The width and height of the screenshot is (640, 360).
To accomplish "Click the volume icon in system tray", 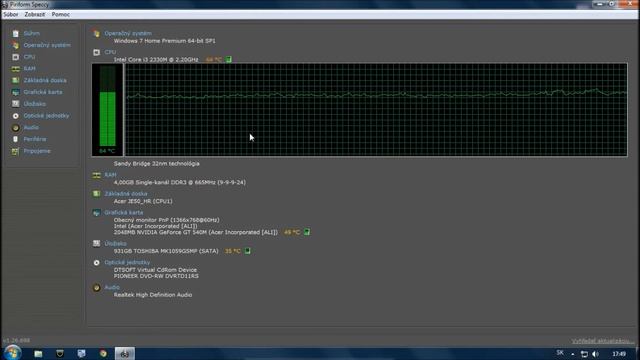I will [596, 354].
